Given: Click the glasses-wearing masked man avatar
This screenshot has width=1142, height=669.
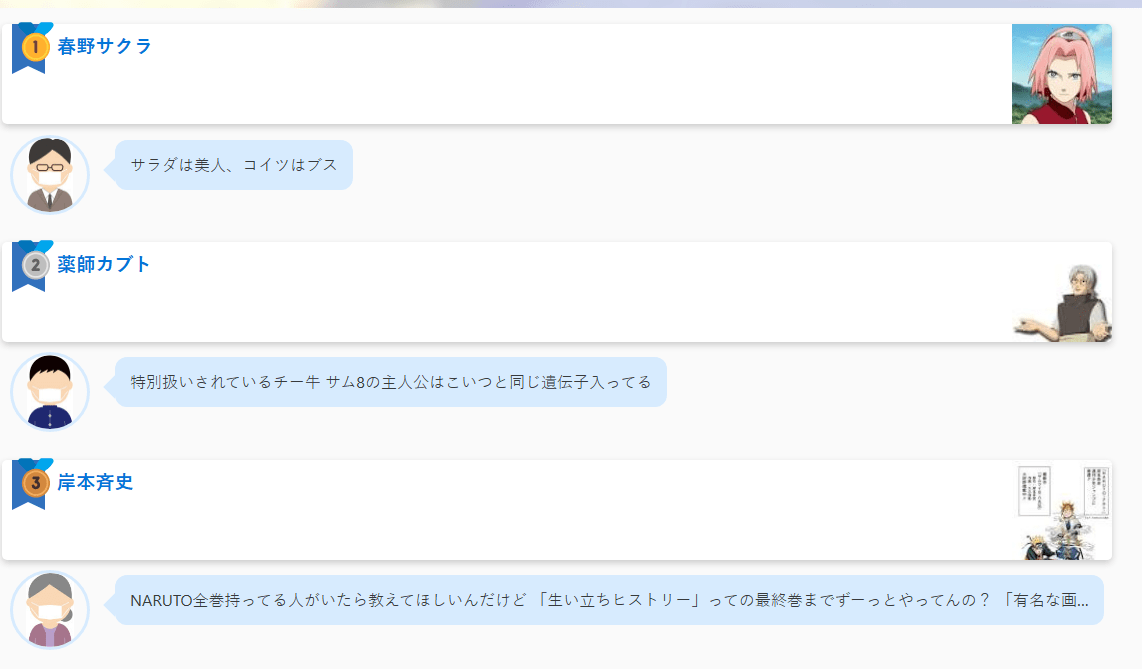Looking at the screenshot, I should click(50, 175).
